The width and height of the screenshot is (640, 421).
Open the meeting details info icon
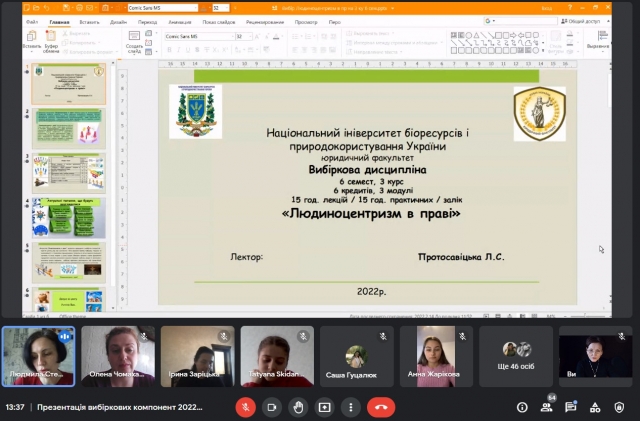522,407
